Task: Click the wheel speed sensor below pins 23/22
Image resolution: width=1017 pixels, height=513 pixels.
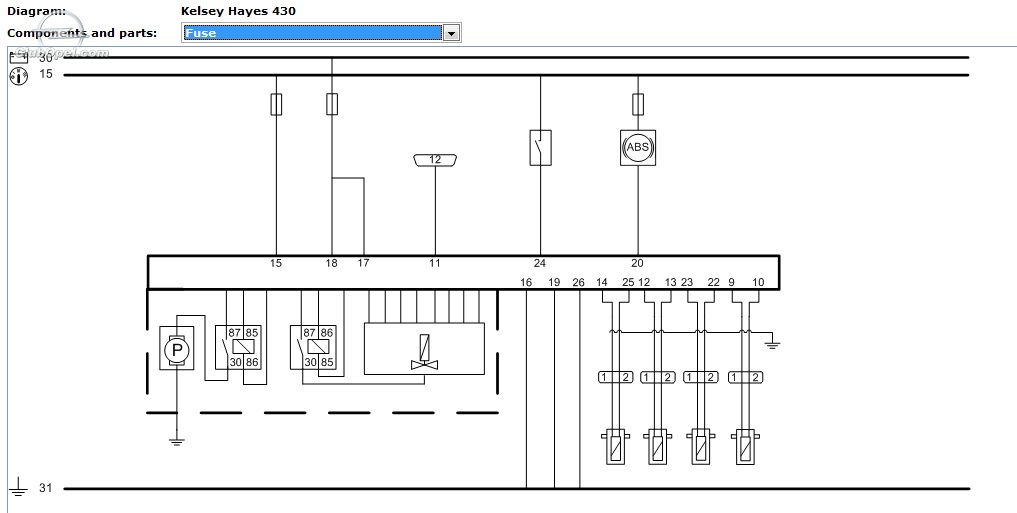Action: (x=700, y=447)
